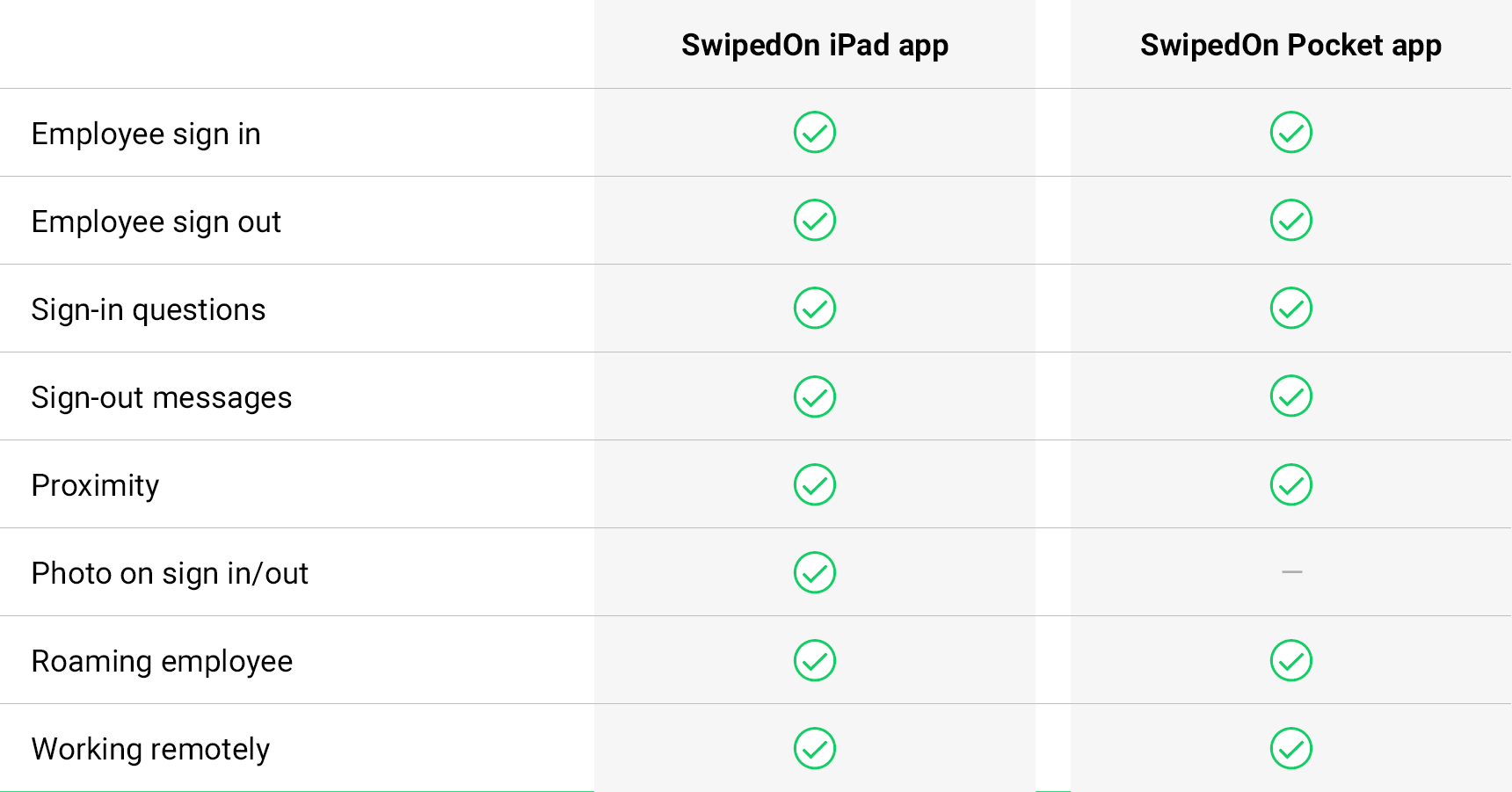Click the Pocket app checkmark for Sign-in questions

pos(1291,309)
